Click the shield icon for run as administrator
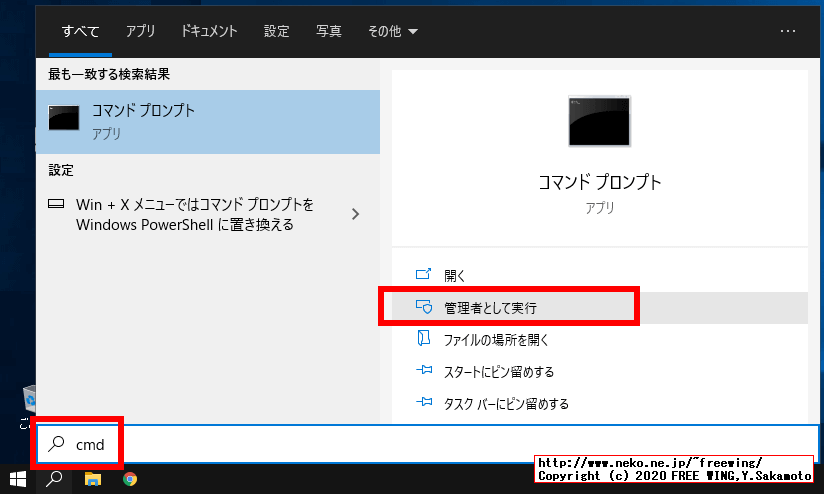Viewport: 824px width, 494px height. 424,306
